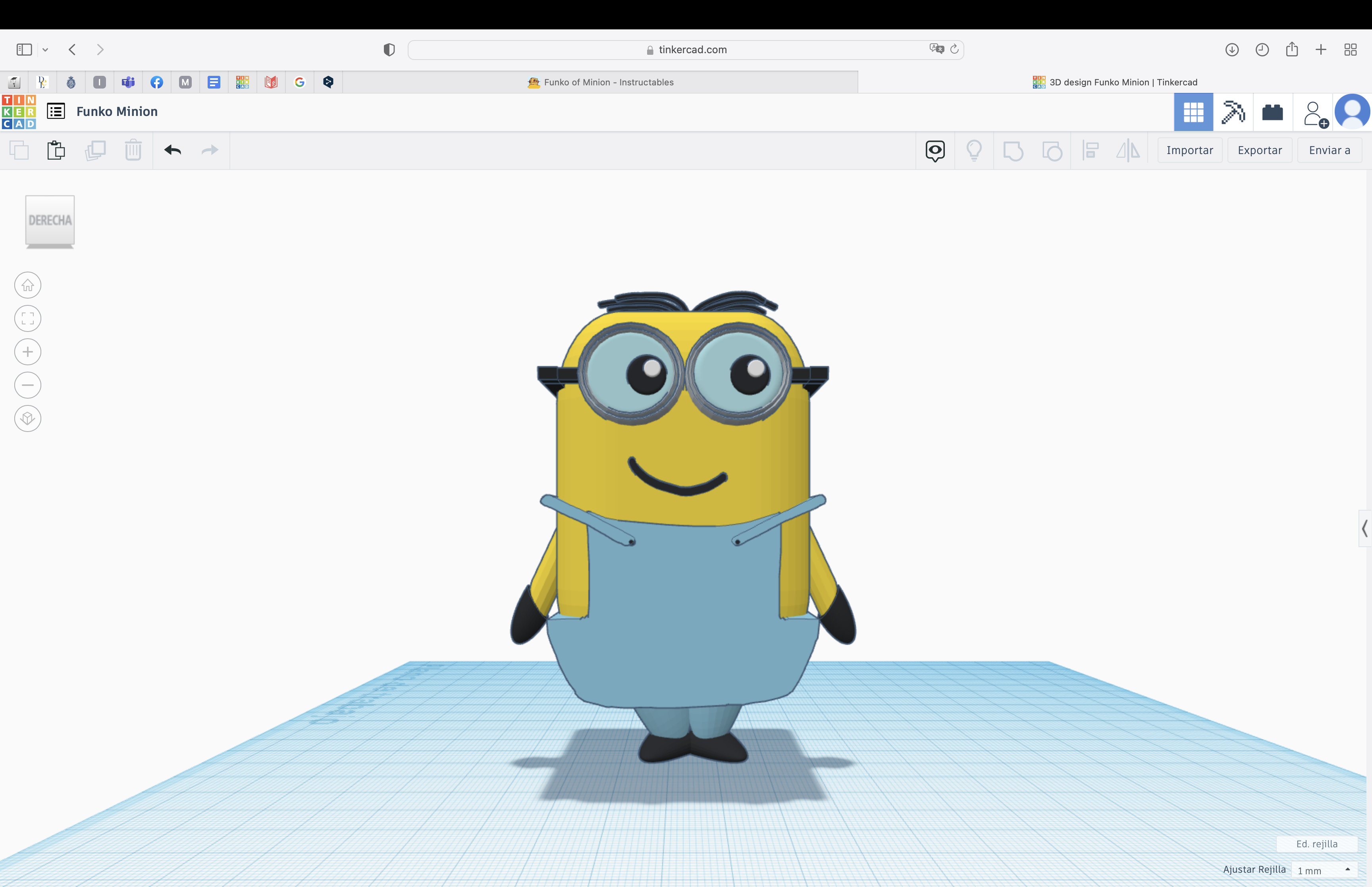1372x887 pixels.
Task: Open the Facebook pinned tab
Action: click(156, 82)
